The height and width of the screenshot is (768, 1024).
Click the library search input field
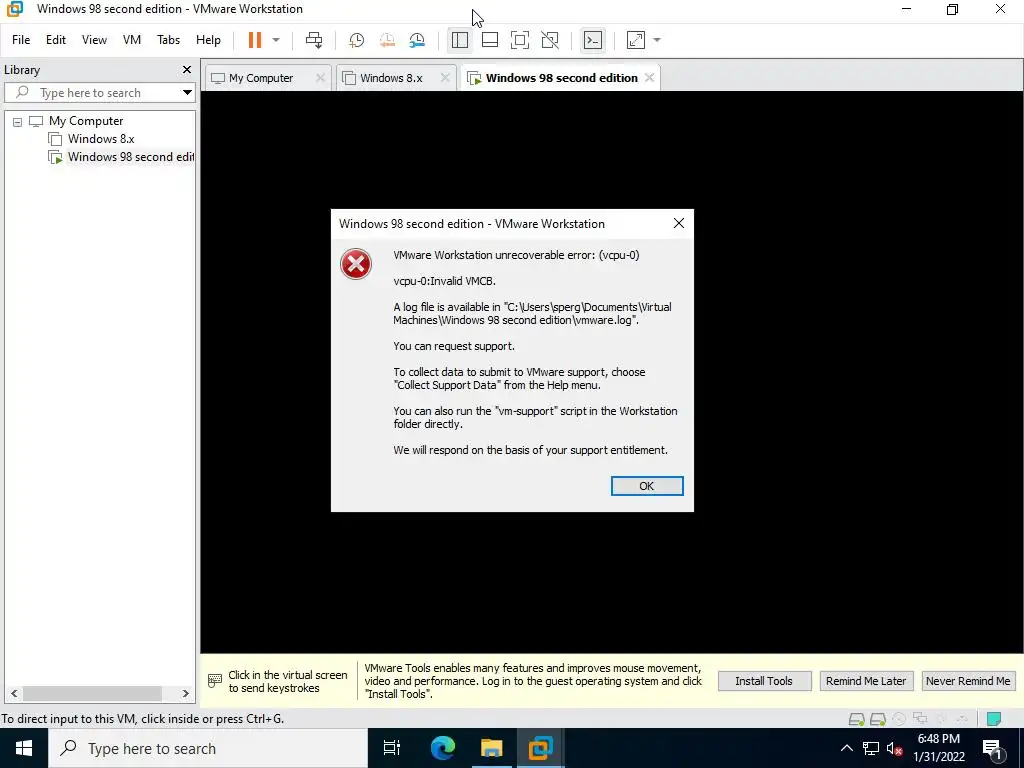click(x=98, y=93)
